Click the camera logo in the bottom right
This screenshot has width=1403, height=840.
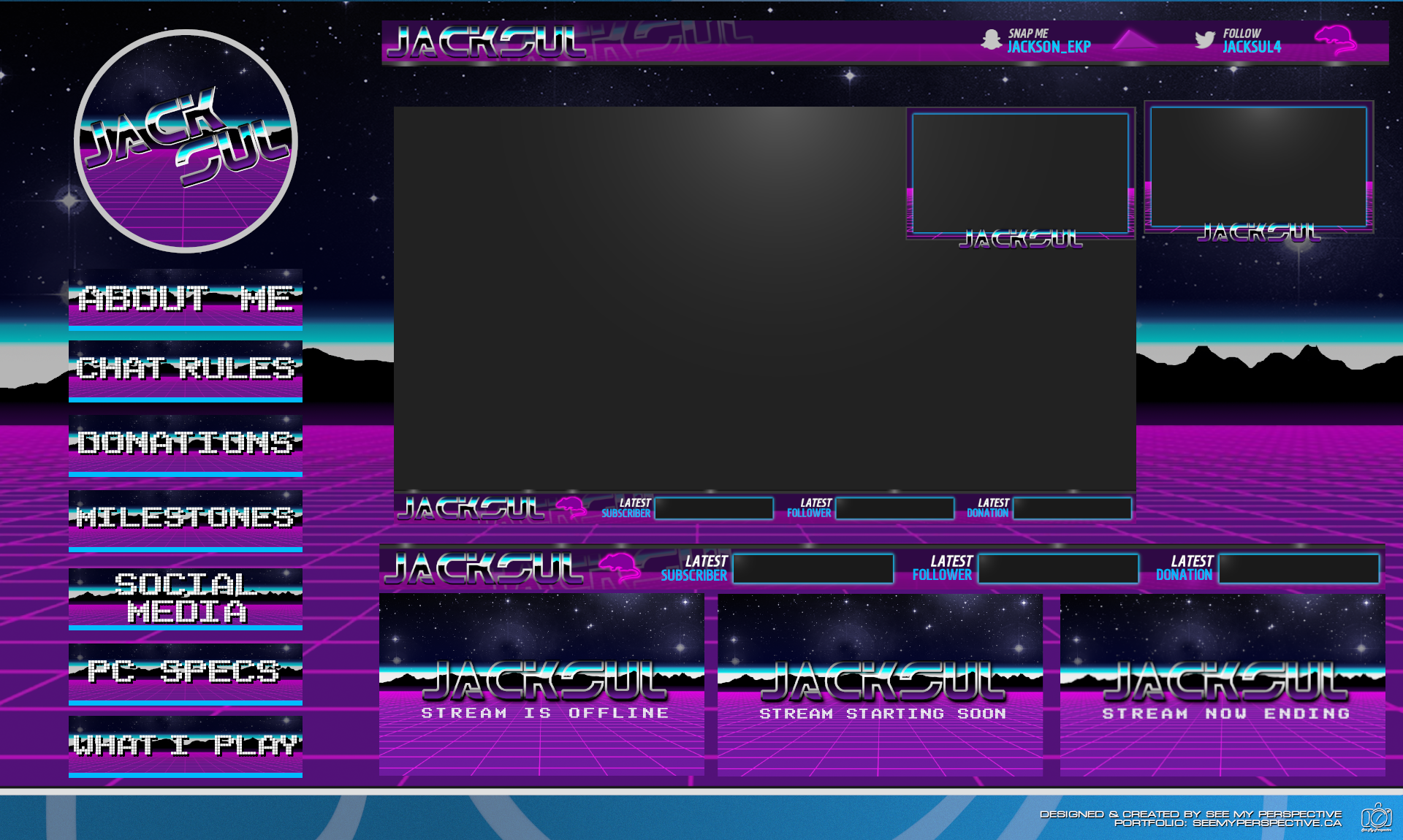(x=1376, y=817)
